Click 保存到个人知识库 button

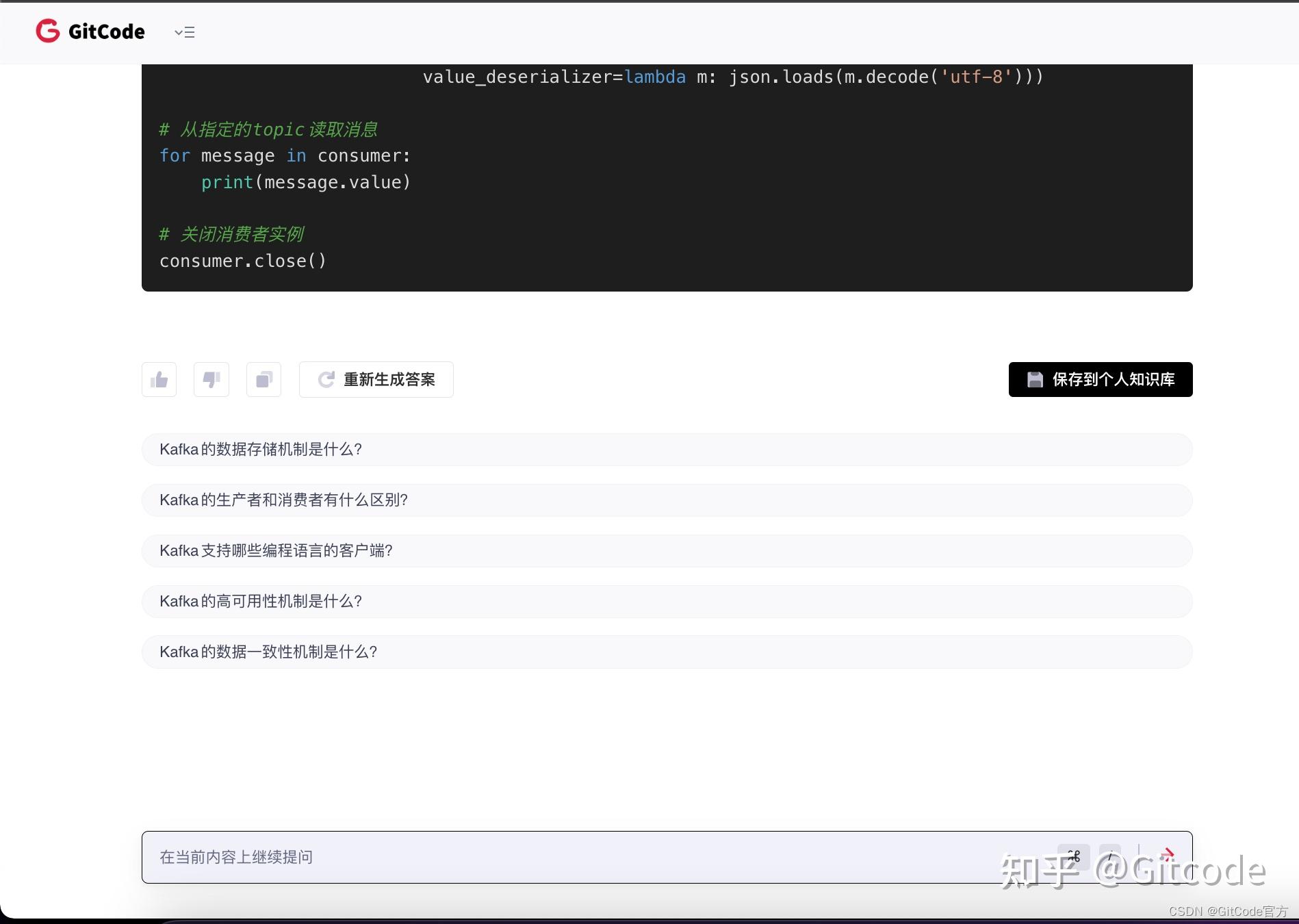1099,379
